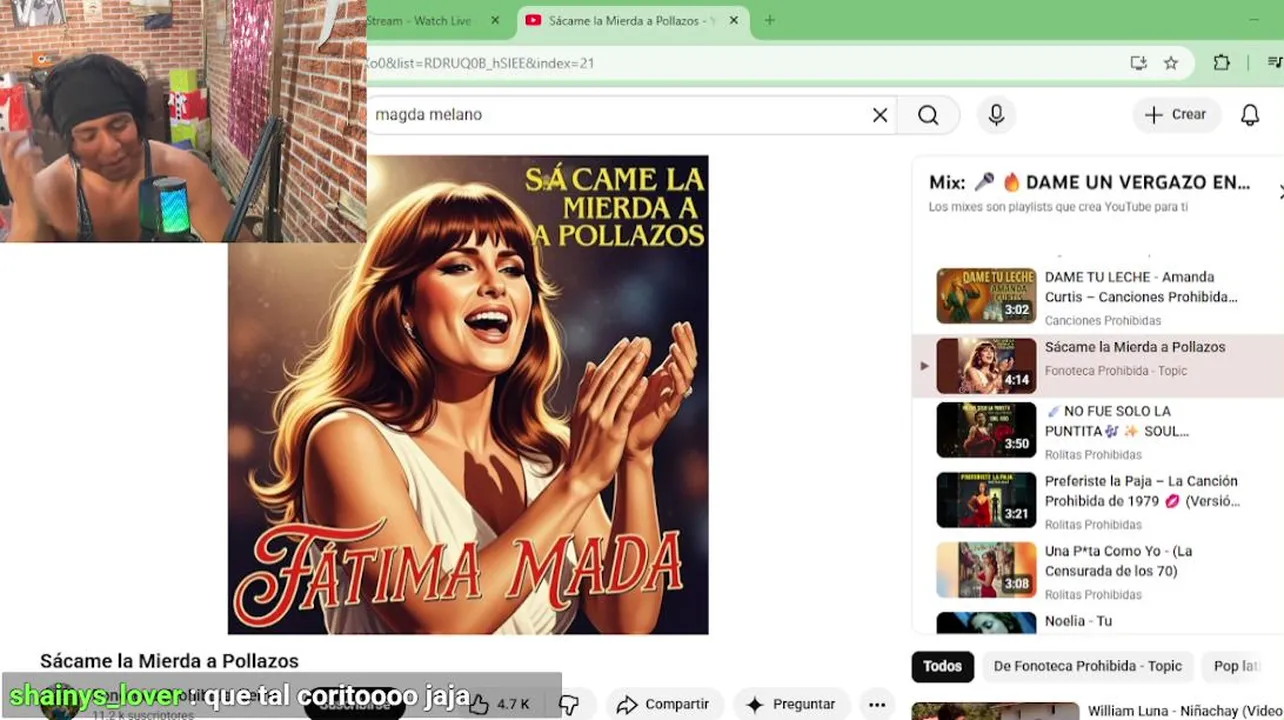The width and height of the screenshot is (1284, 720).
Task: Clear the search box with the X icon
Action: [880, 115]
